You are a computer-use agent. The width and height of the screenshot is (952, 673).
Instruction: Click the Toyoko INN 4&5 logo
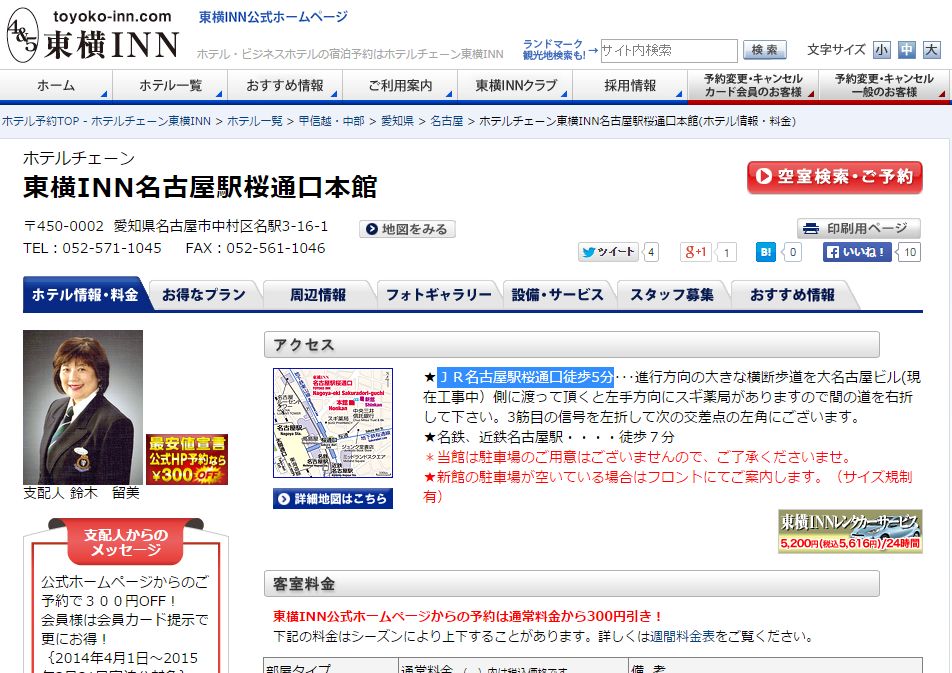coord(93,35)
